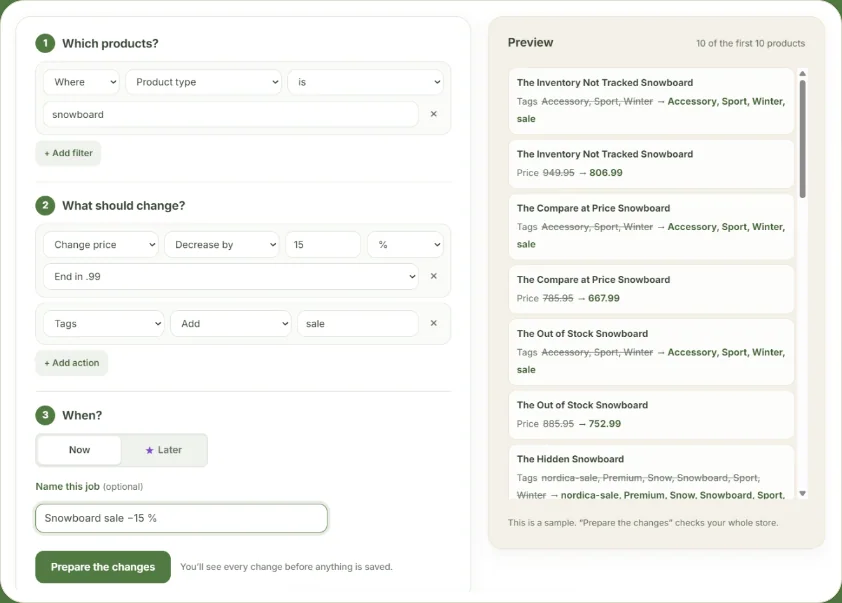This screenshot has width=842, height=603.
Task: Click the new price 752.99
Action: click(605, 424)
